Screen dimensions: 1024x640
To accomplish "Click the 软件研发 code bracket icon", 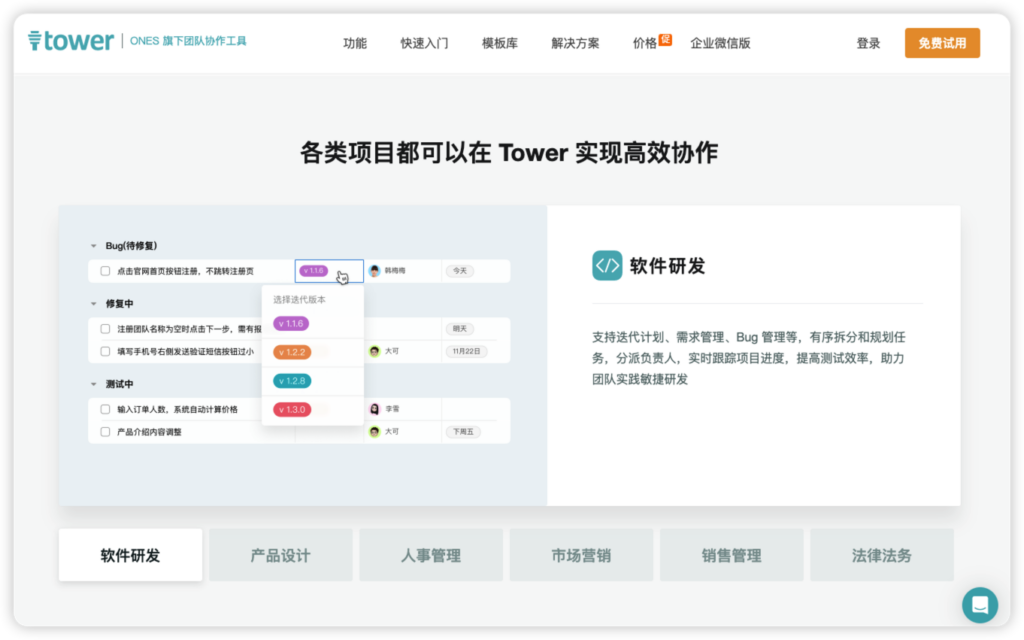I will [x=607, y=266].
